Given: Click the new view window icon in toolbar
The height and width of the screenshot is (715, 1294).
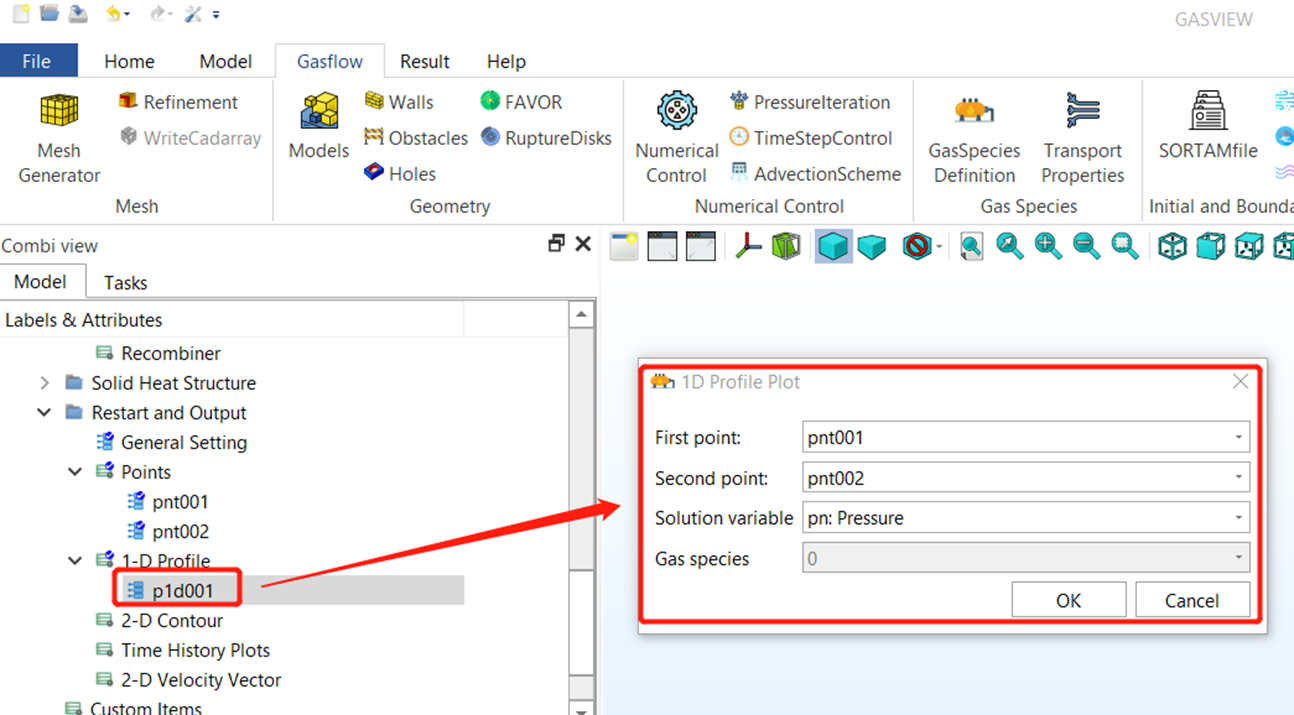Looking at the screenshot, I should point(624,245).
